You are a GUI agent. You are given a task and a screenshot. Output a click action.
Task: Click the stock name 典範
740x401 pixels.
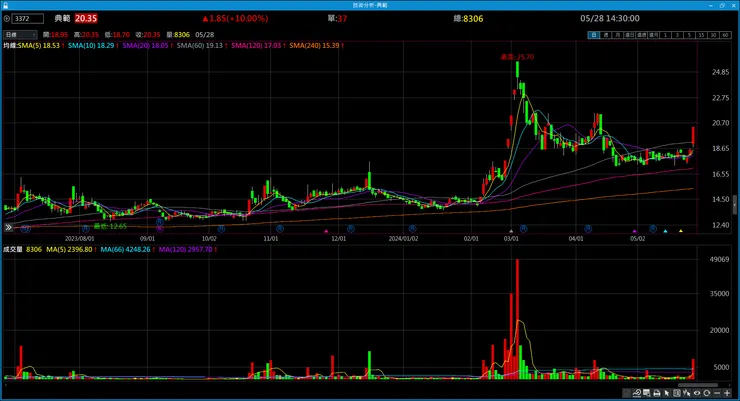(x=62, y=18)
